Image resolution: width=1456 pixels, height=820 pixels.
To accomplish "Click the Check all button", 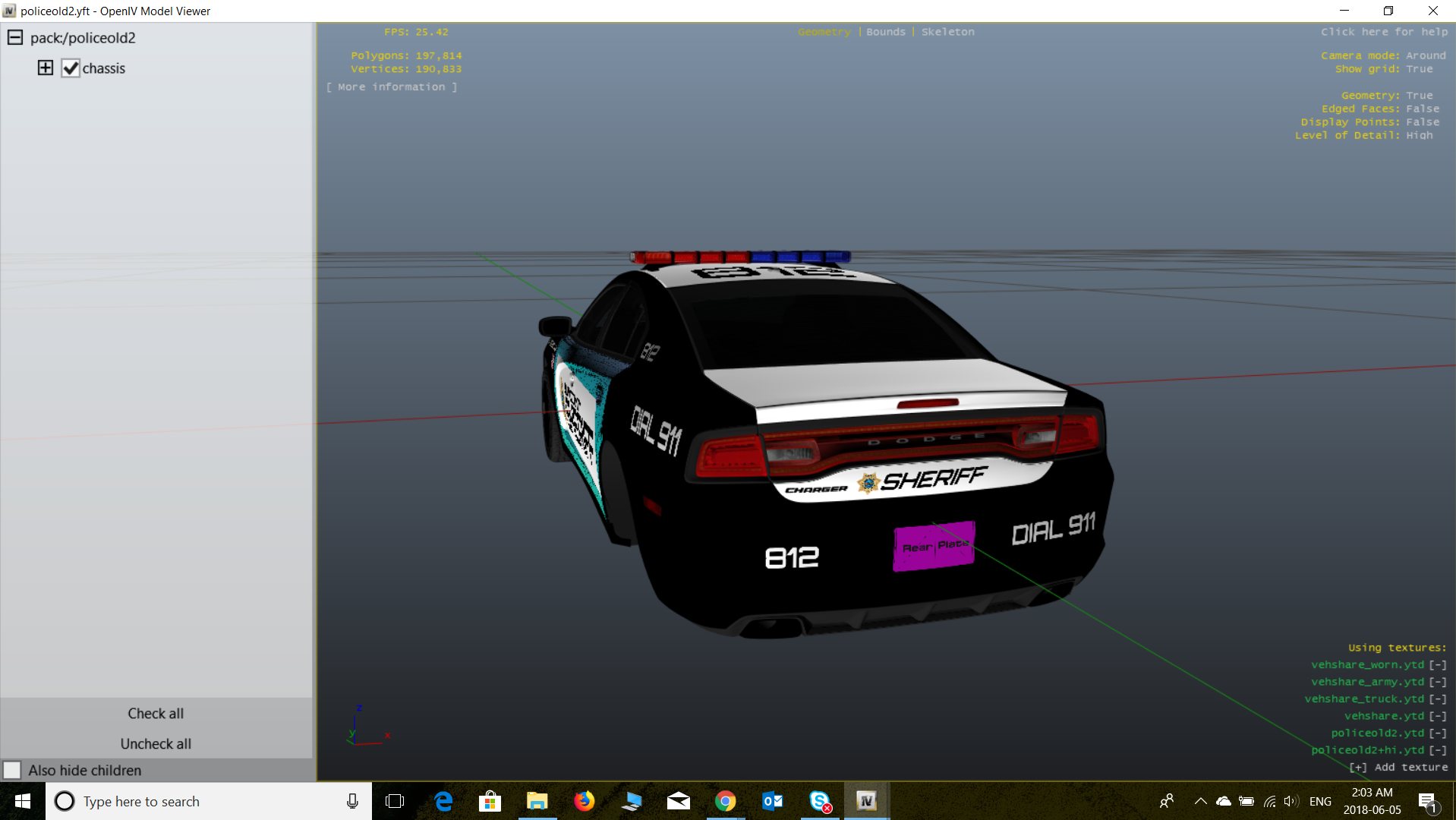I will 156,713.
